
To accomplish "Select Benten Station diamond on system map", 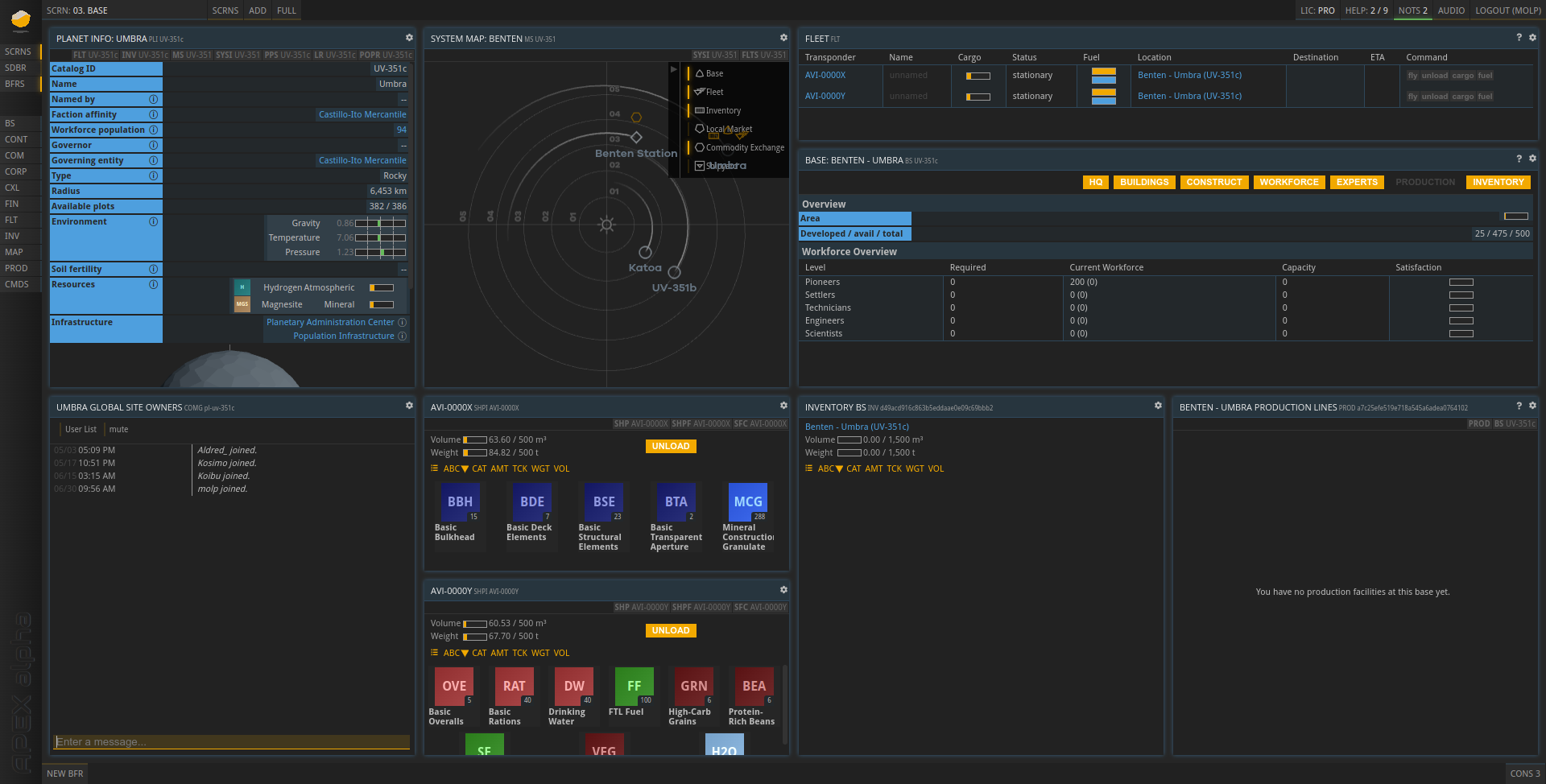I will [x=636, y=137].
